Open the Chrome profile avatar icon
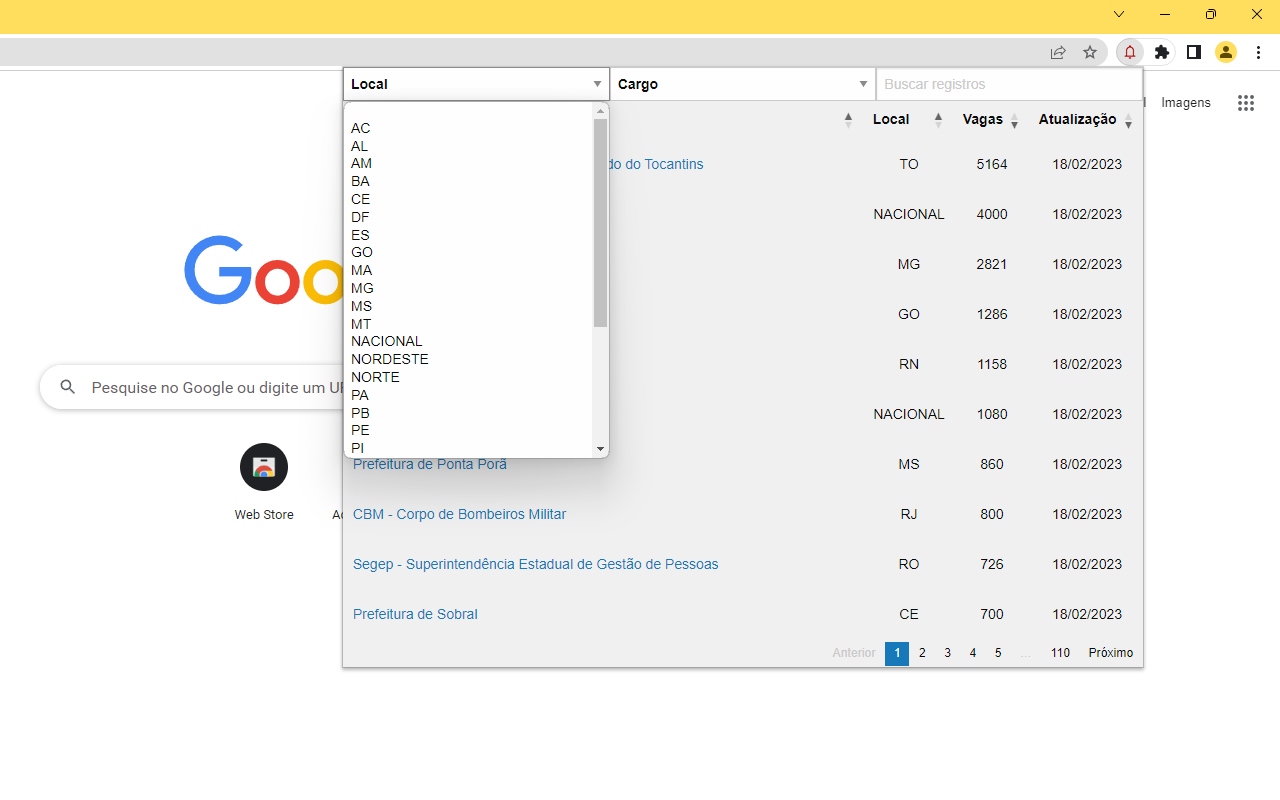 (1226, 52)
